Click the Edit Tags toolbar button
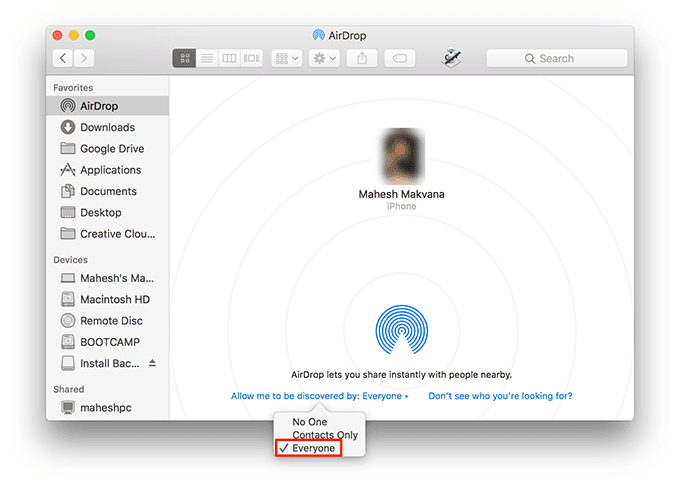 pos(400,58)
